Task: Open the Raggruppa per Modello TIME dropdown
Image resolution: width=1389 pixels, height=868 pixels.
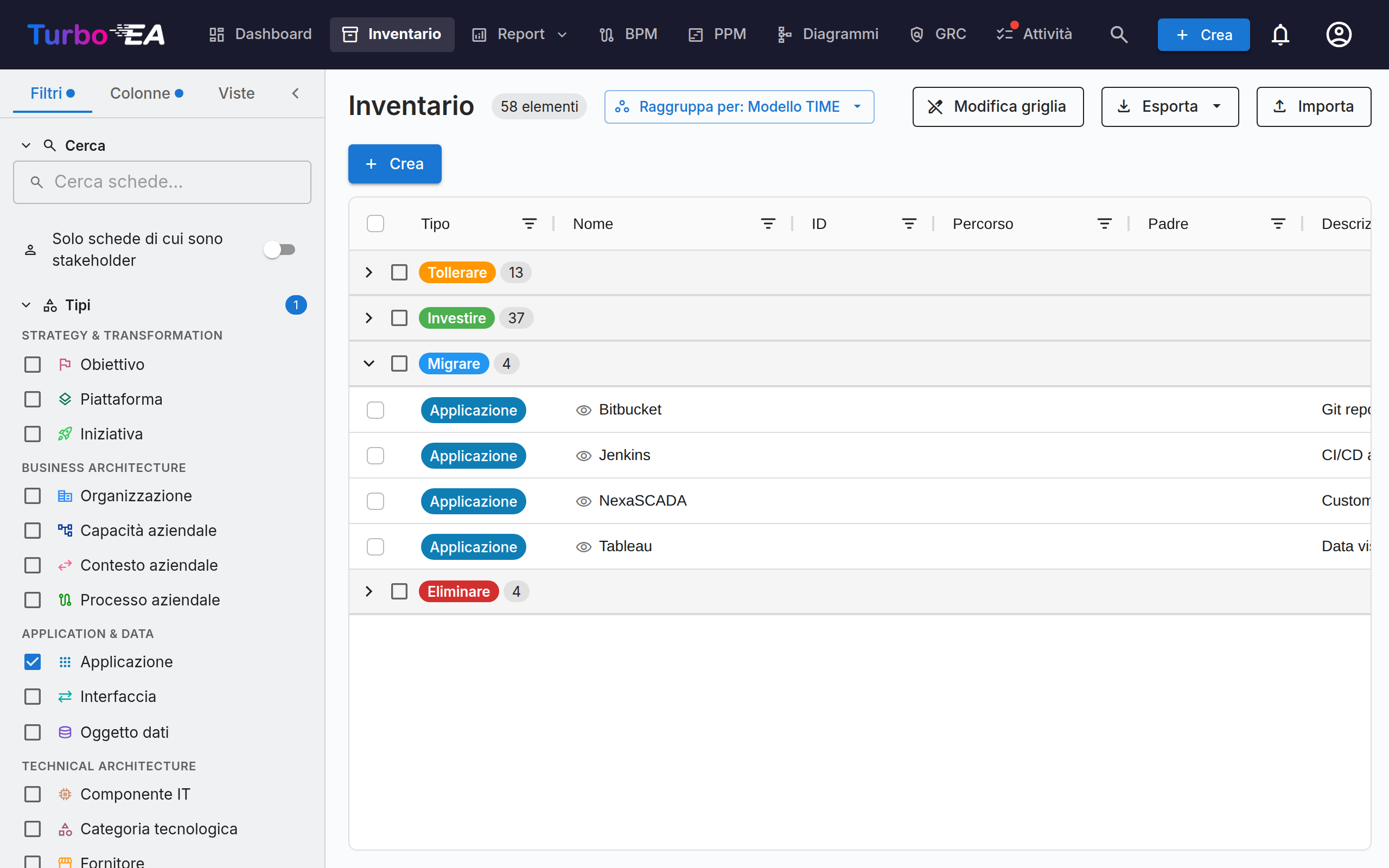Action: point(738,107)
